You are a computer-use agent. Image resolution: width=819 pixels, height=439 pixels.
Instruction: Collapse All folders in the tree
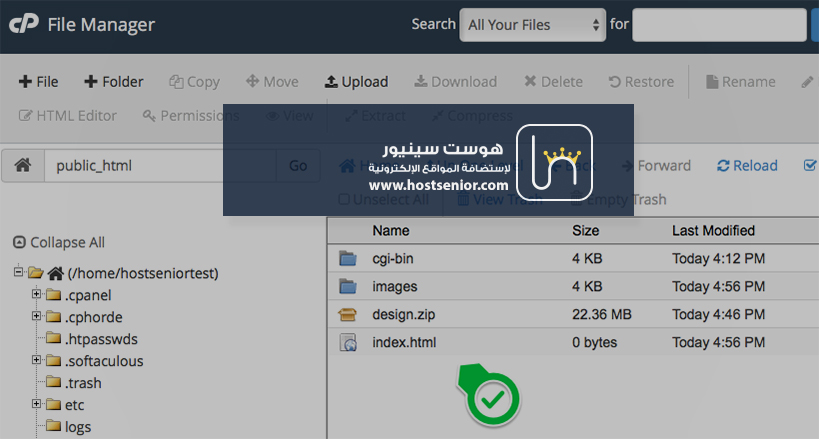click(x=58, y=242)
